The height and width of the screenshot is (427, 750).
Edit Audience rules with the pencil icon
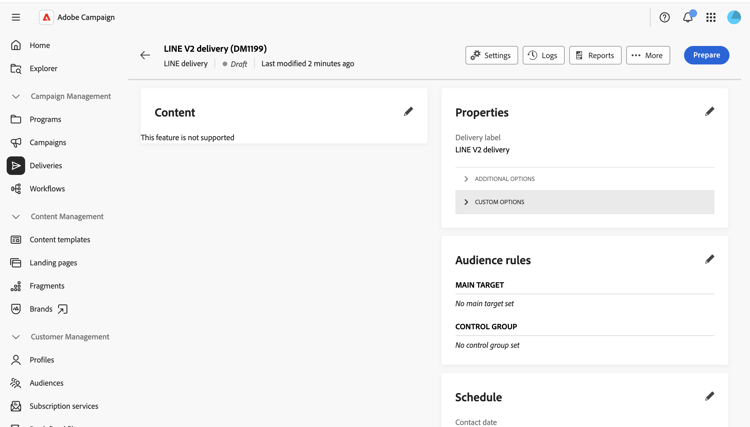[x=709, y=259]
